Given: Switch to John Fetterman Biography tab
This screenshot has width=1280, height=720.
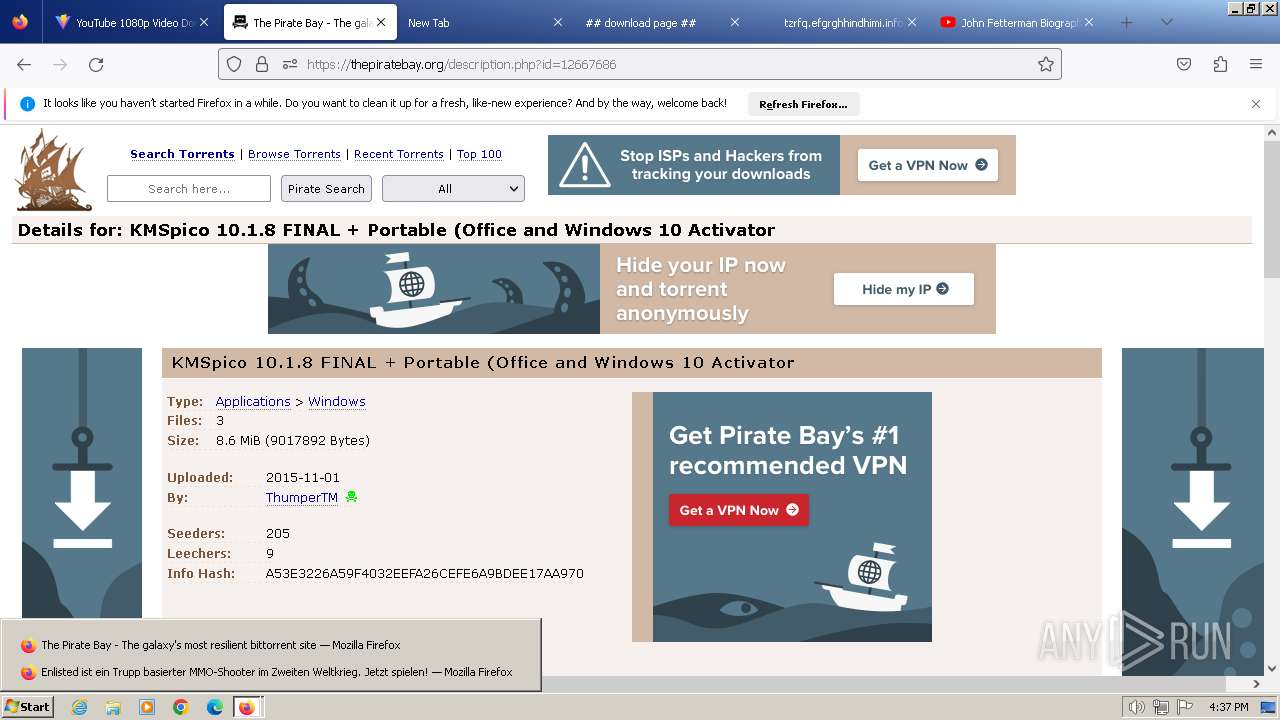Looking at the screenshot, I should click(x=1016, y=22).
